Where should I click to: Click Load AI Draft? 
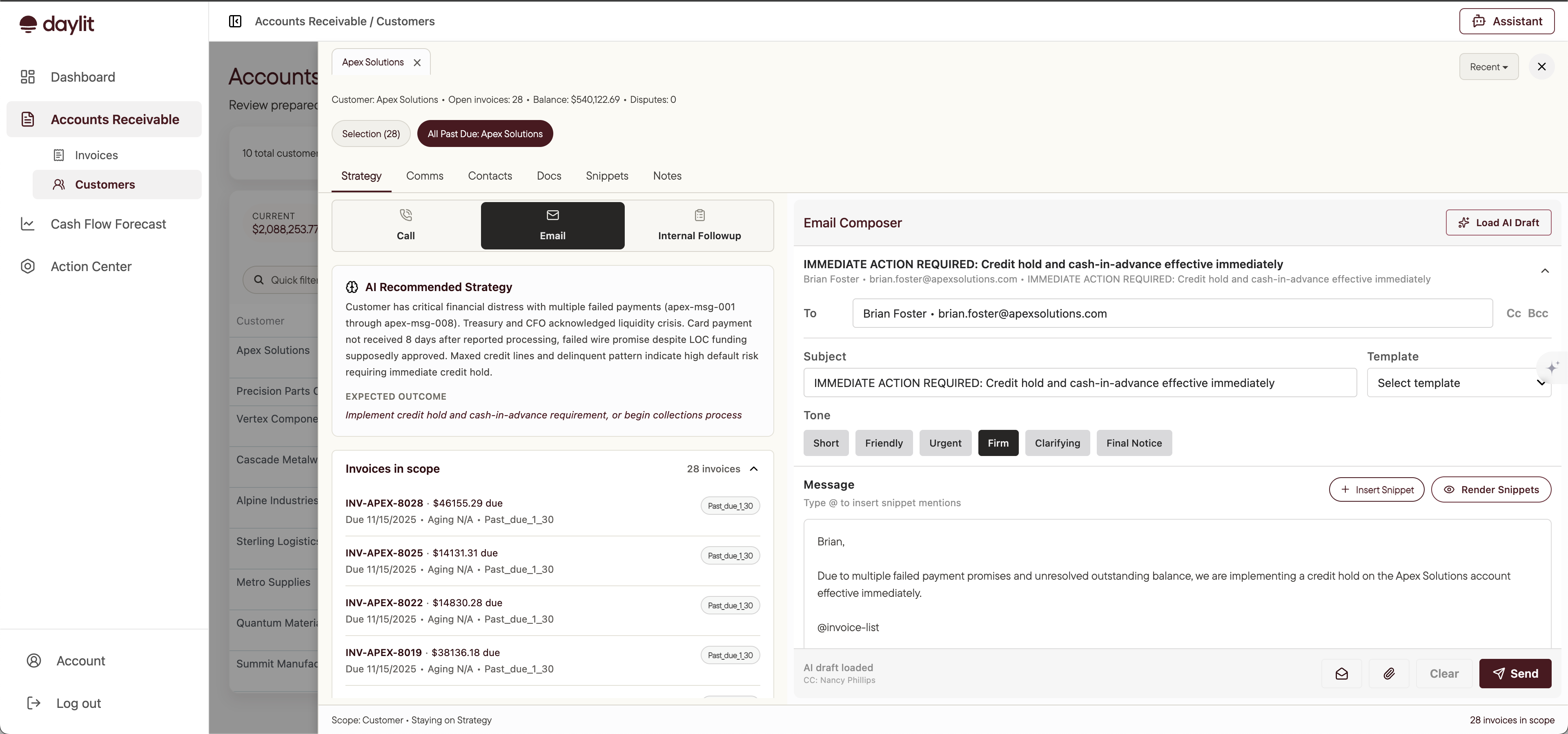point(1499,222)
